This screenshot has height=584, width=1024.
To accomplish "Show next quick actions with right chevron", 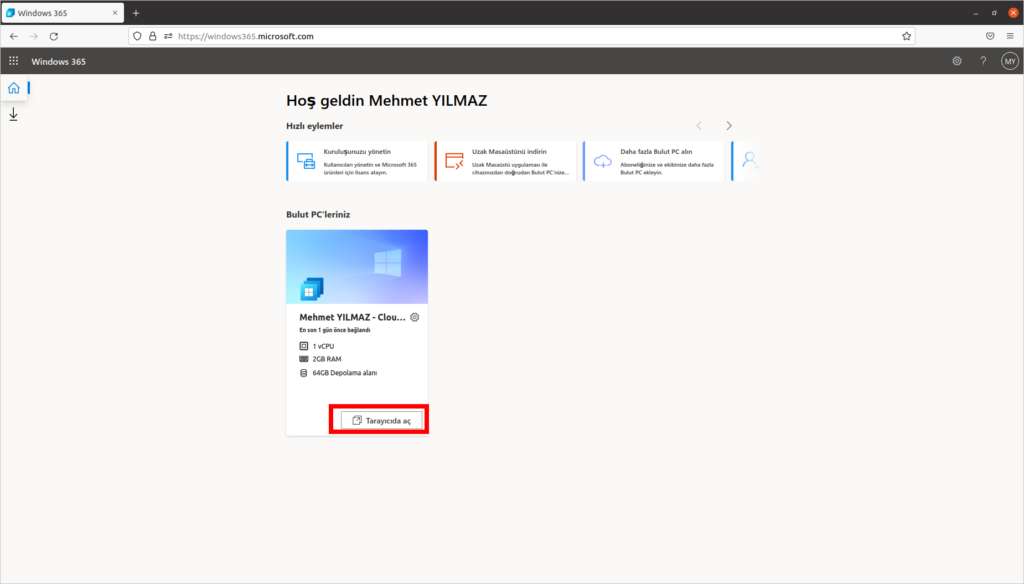I will [x=729, y=125].
